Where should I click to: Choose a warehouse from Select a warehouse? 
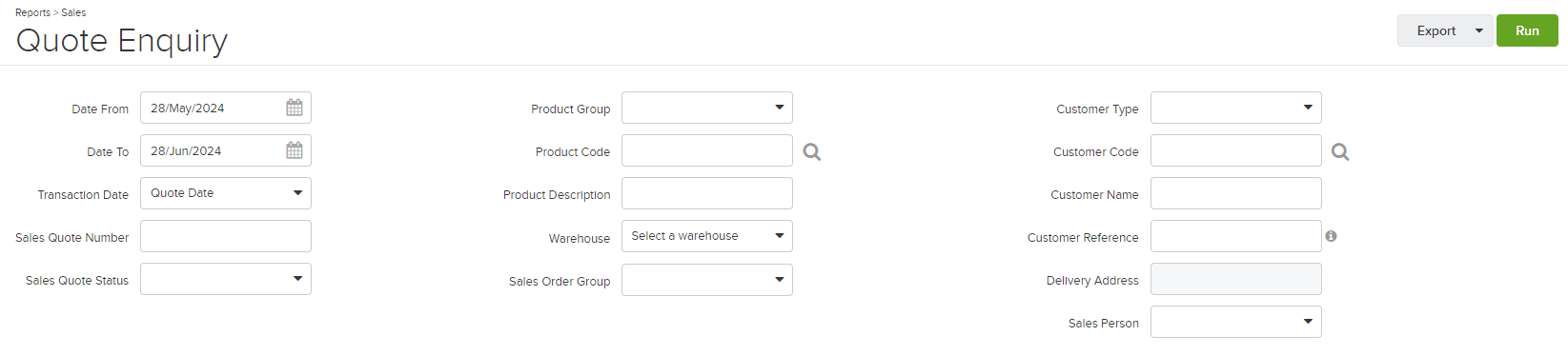coord(707,236)
